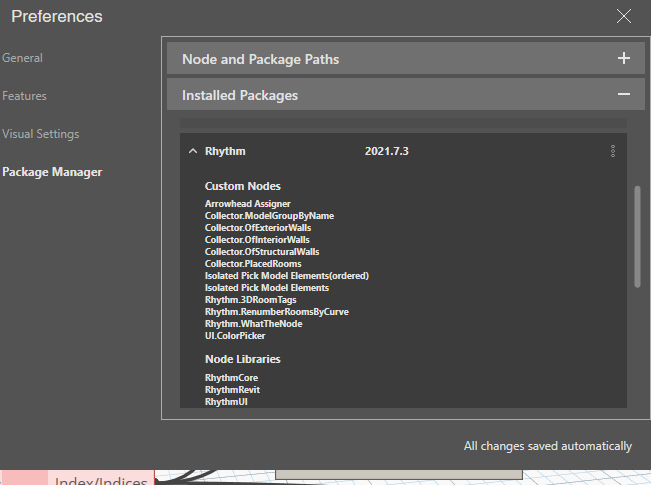The width and height of the screenshot is (651, 485).
Task: Close the Preferences dialog
Action: 624,17
